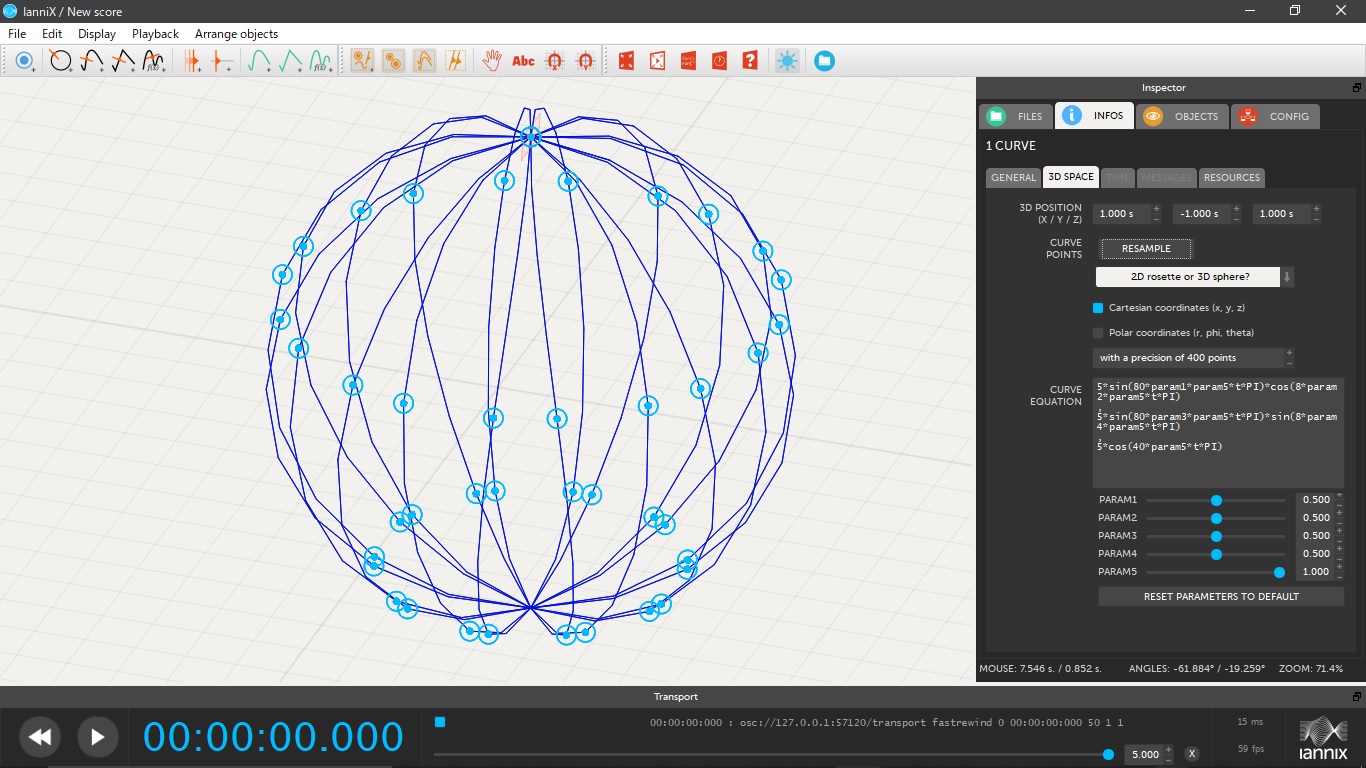Toggle the fourth orange lightning-style option
The image size is (1366, 768).
pos(455,61)
